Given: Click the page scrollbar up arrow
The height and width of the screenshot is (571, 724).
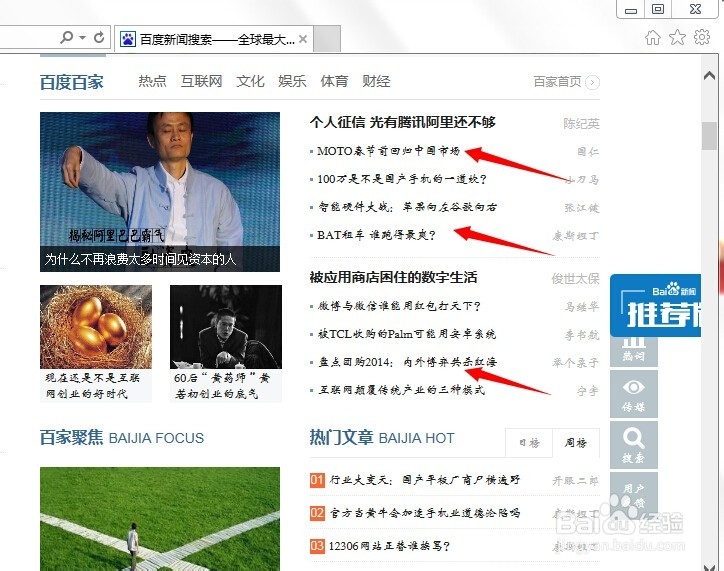Looking at the screenshot, I should click(x=709, y=76).
